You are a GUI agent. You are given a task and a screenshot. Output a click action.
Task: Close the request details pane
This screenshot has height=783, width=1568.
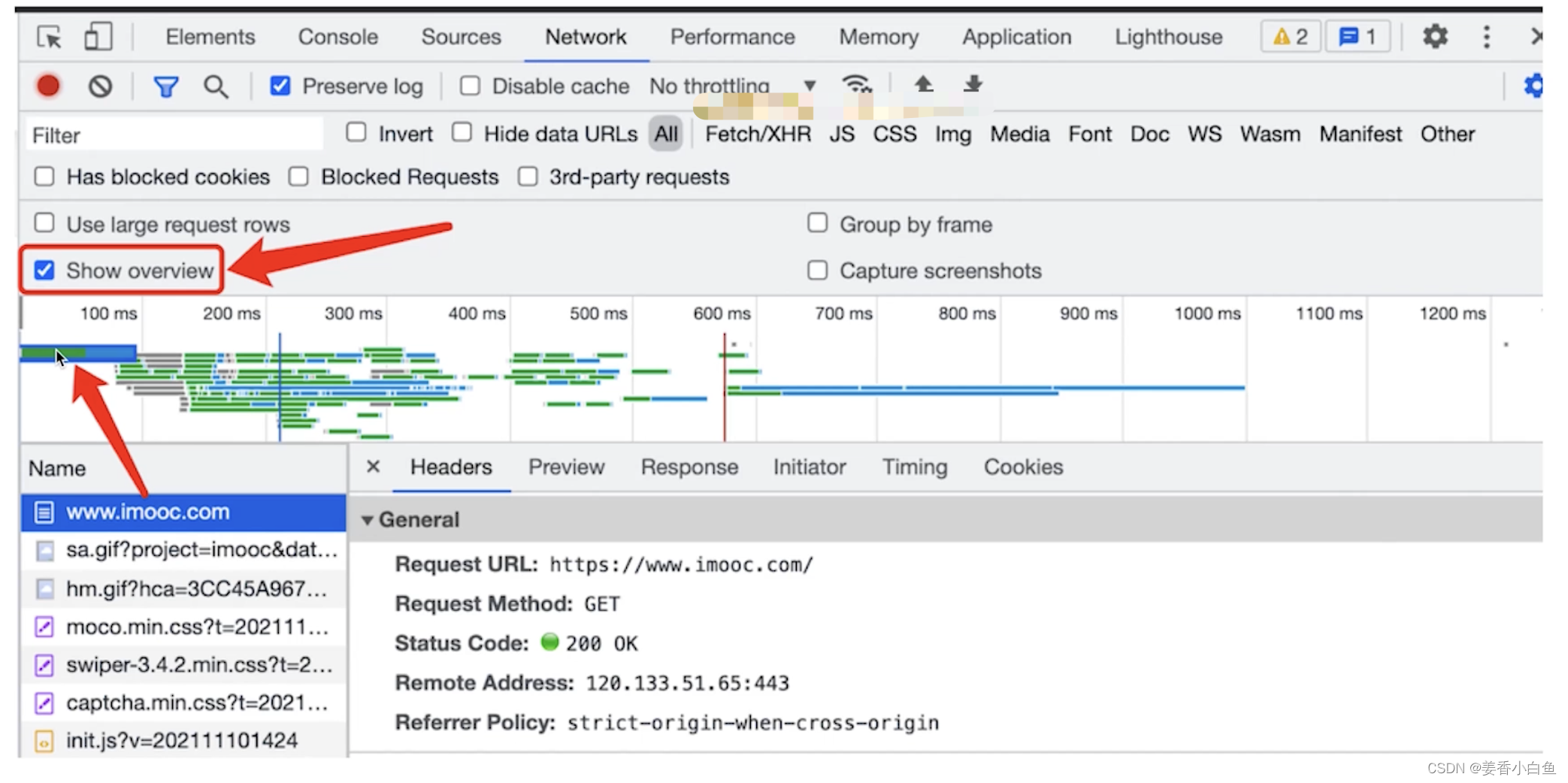click(373, 467)
